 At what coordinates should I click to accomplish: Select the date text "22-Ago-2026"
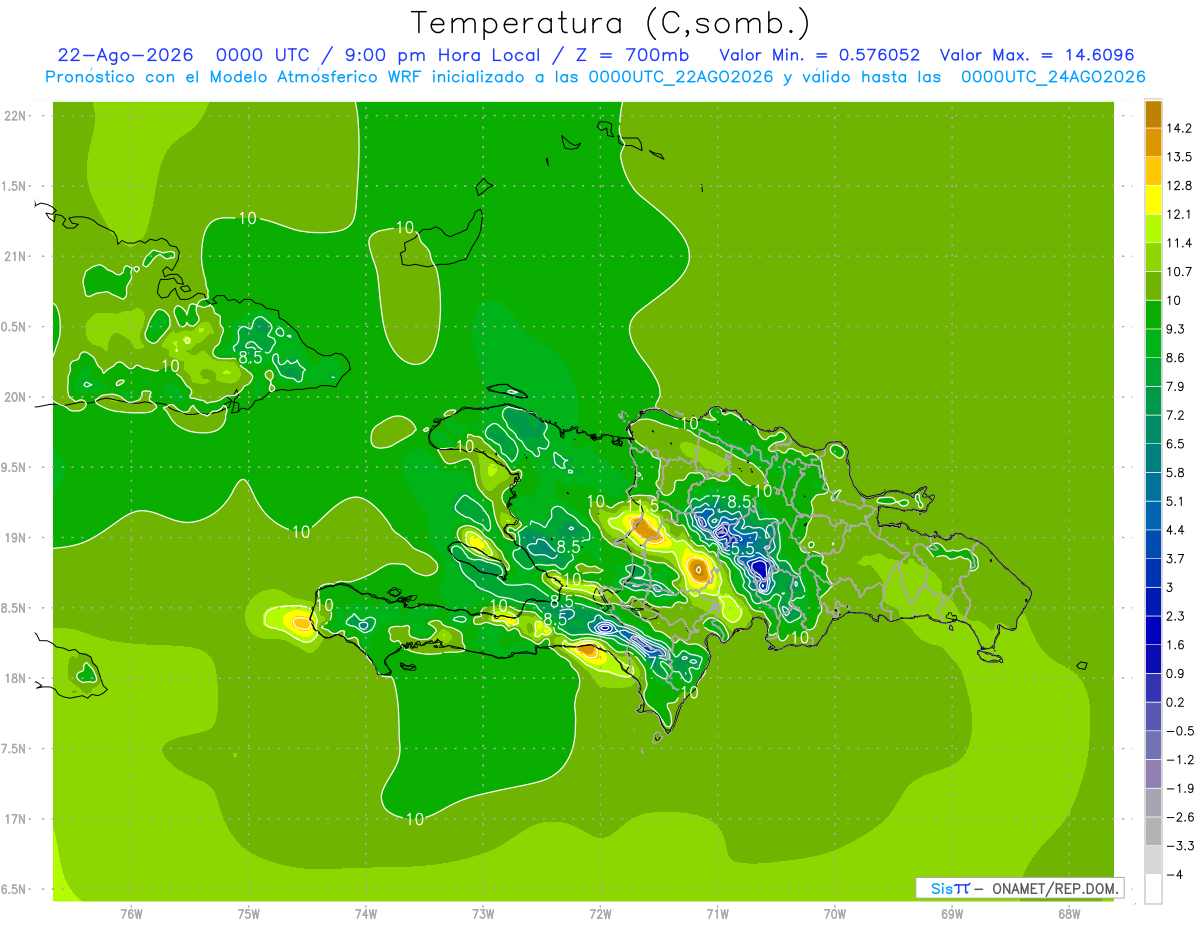(125, 55)
